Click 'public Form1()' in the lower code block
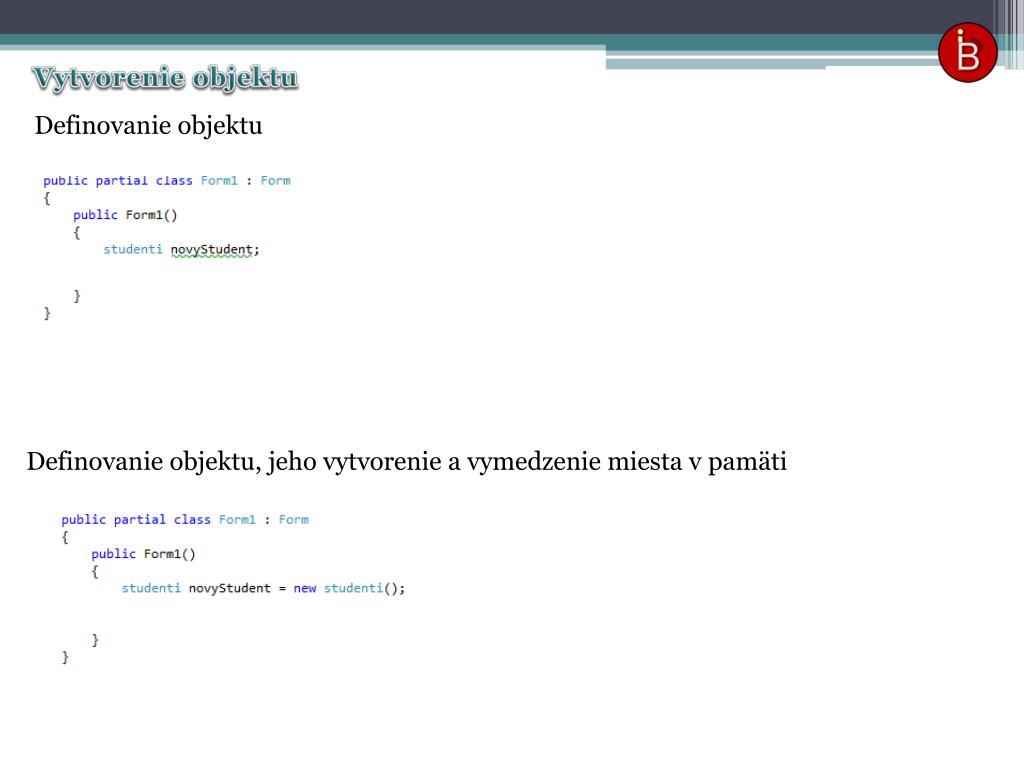The height and width of the screenshot is (768, 1024). click(143, 554)
